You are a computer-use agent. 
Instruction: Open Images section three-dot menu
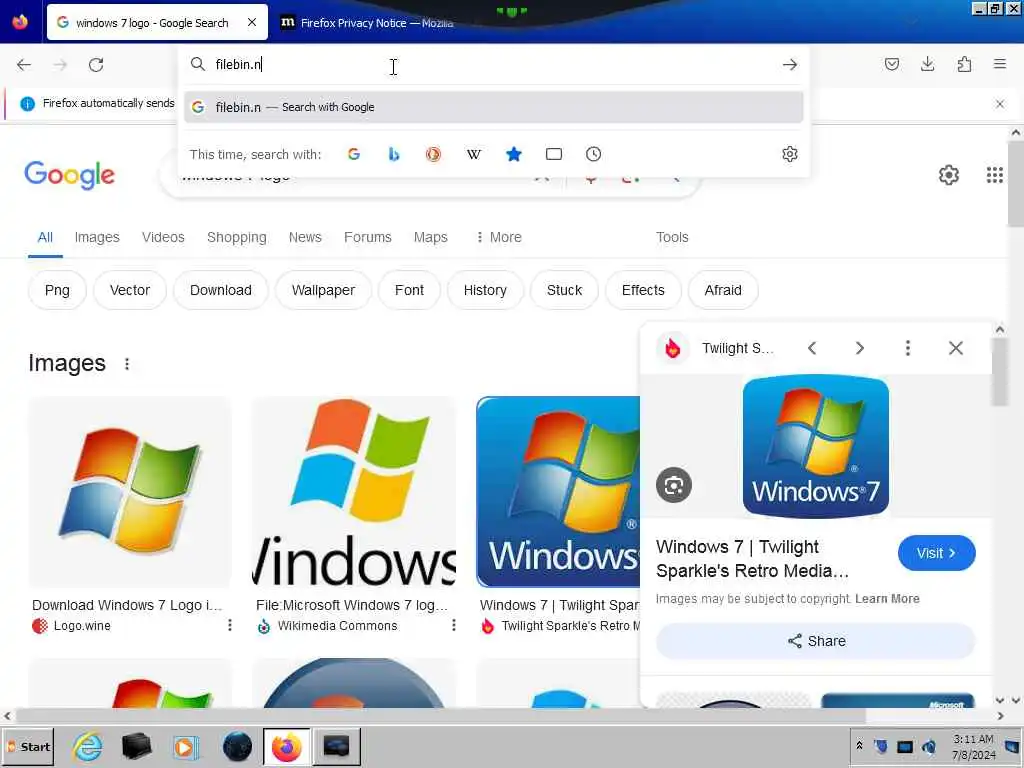point(127,364)
